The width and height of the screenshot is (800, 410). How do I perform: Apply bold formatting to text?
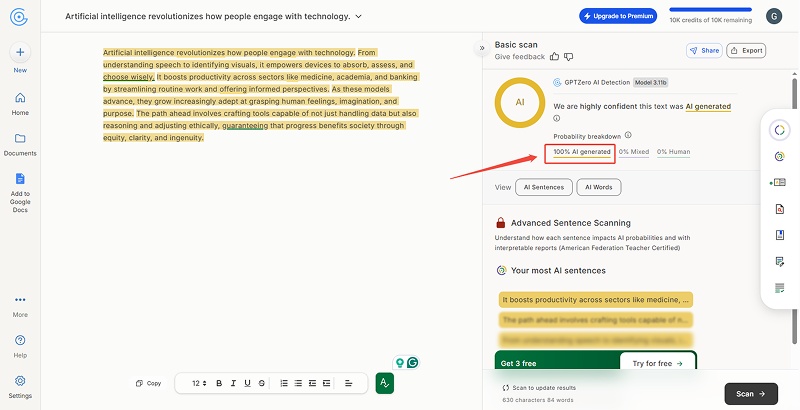coord(219,383)
